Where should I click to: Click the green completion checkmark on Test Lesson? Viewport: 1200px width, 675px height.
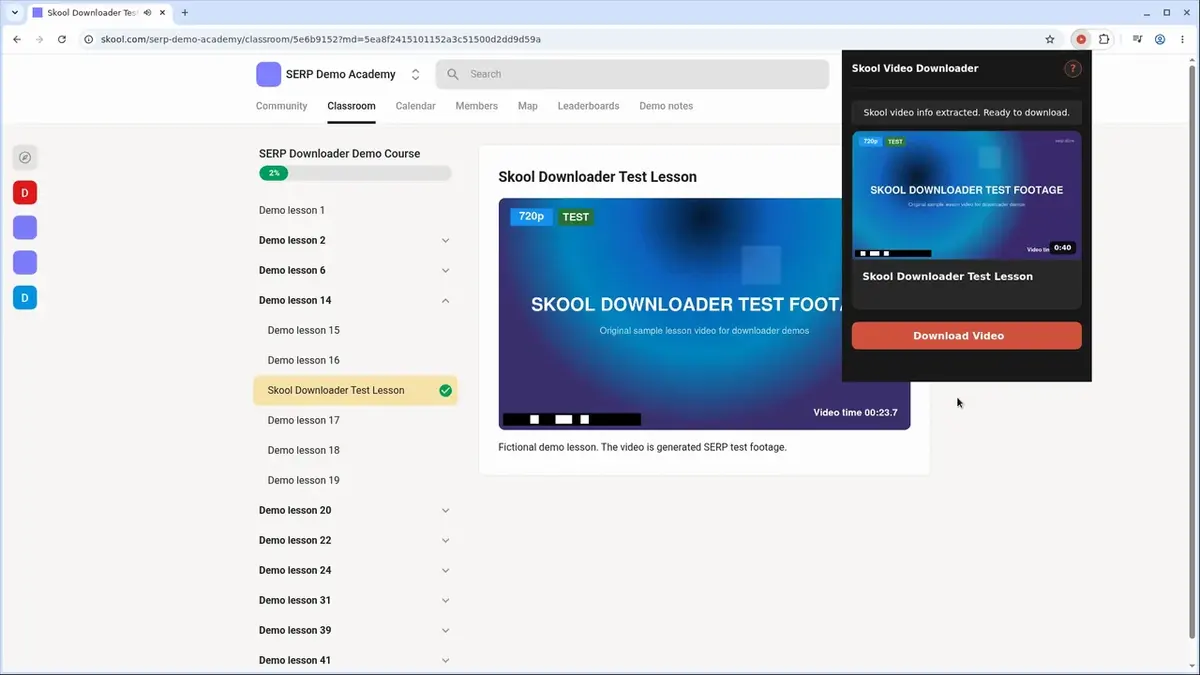pyautogui.click(x=445, y=390)
